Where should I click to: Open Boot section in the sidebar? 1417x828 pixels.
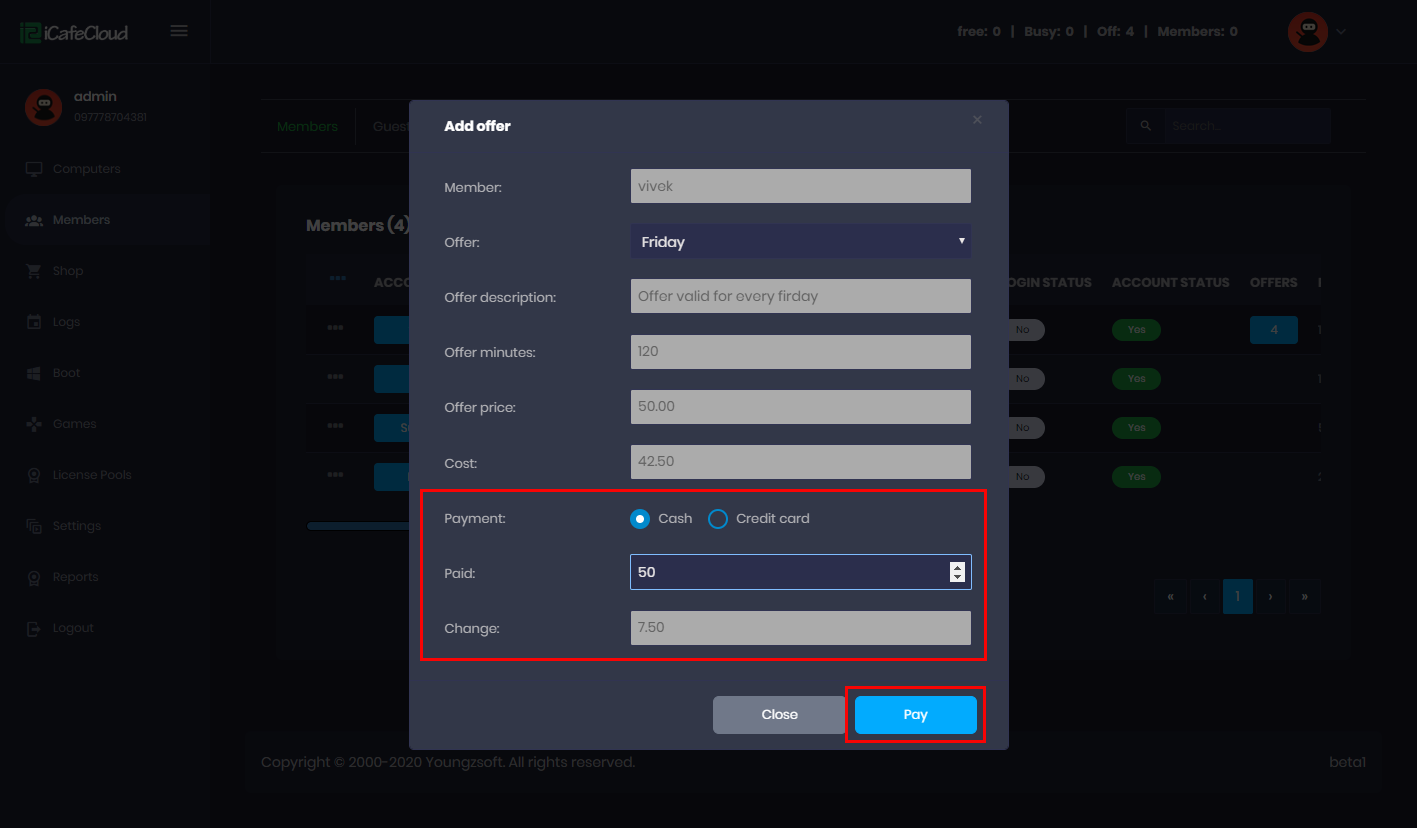click(66, 373)
